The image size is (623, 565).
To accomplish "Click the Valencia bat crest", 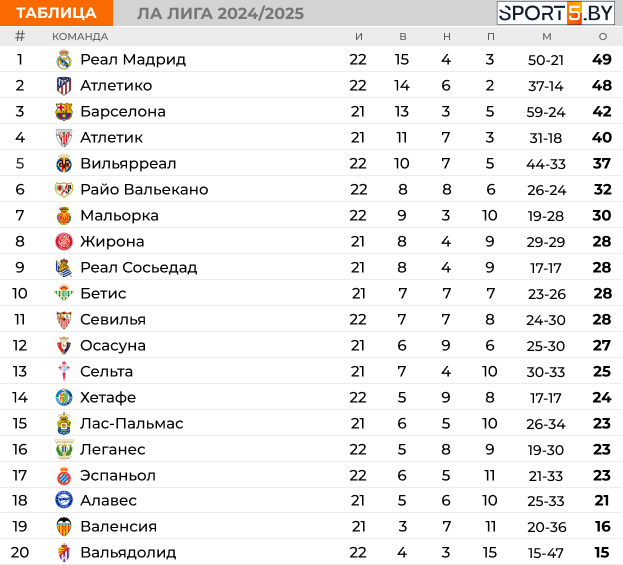I will point(64,526).
